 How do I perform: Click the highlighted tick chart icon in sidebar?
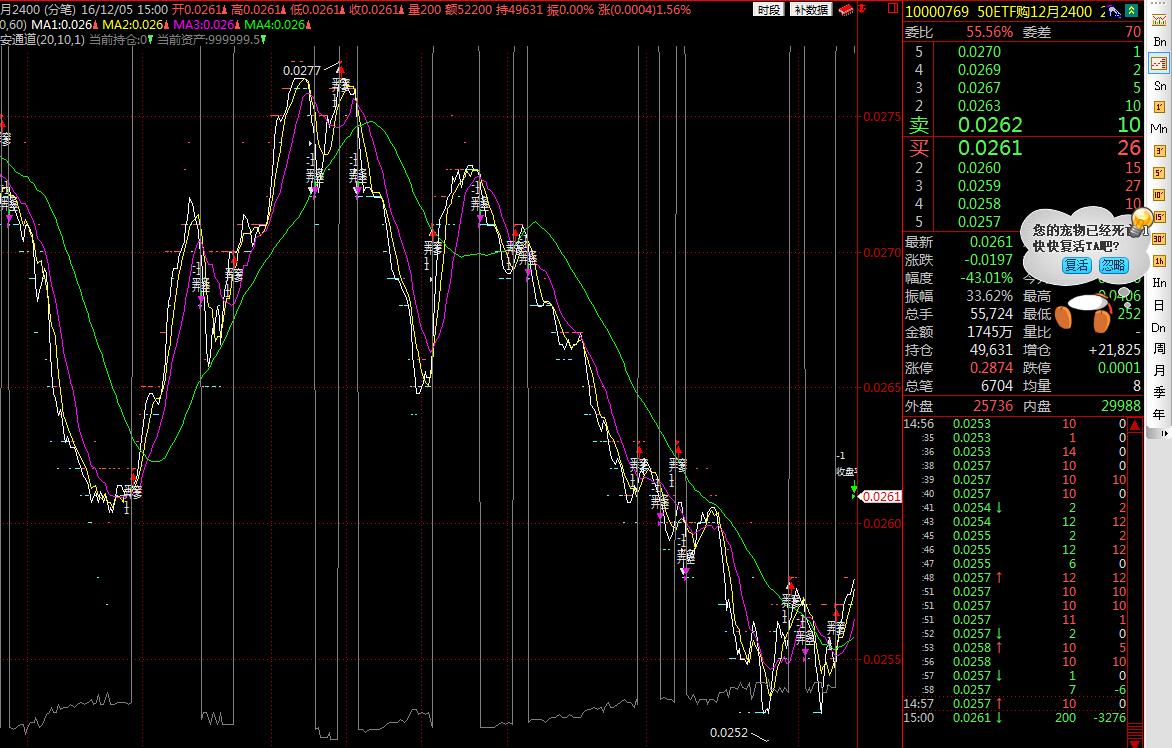click(x=1159, y=63)
